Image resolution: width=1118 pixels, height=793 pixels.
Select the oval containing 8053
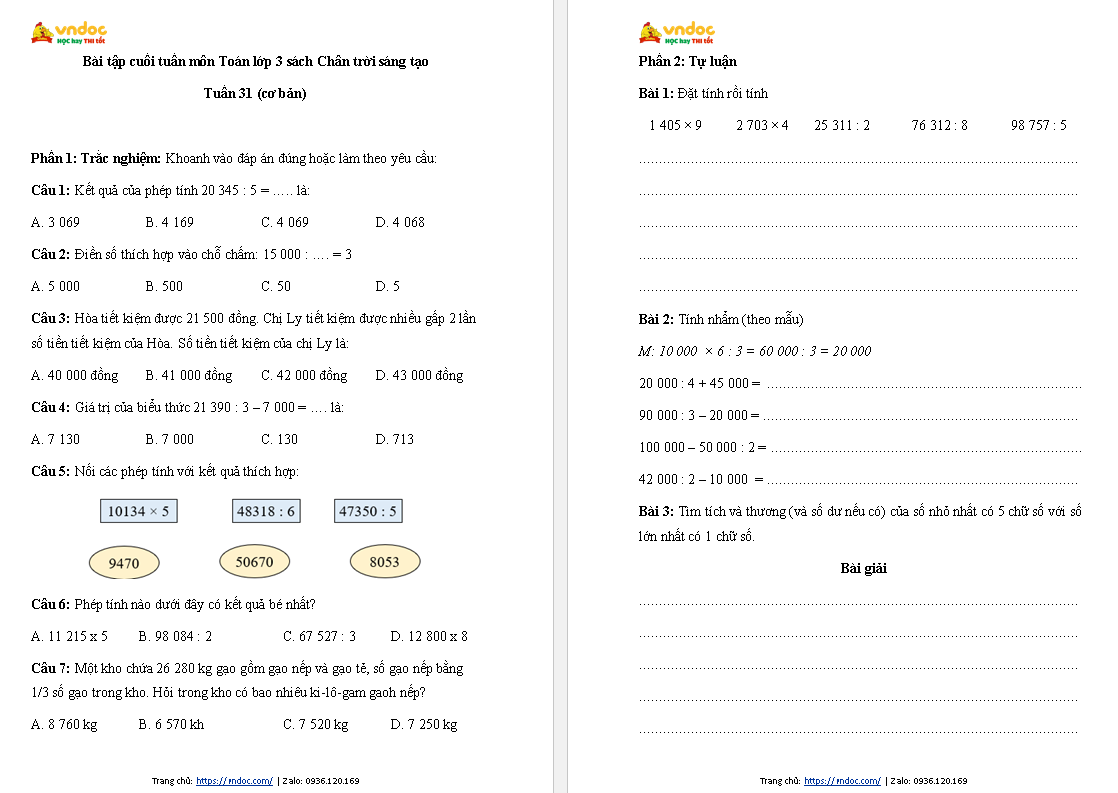click(x=384, y=562)
